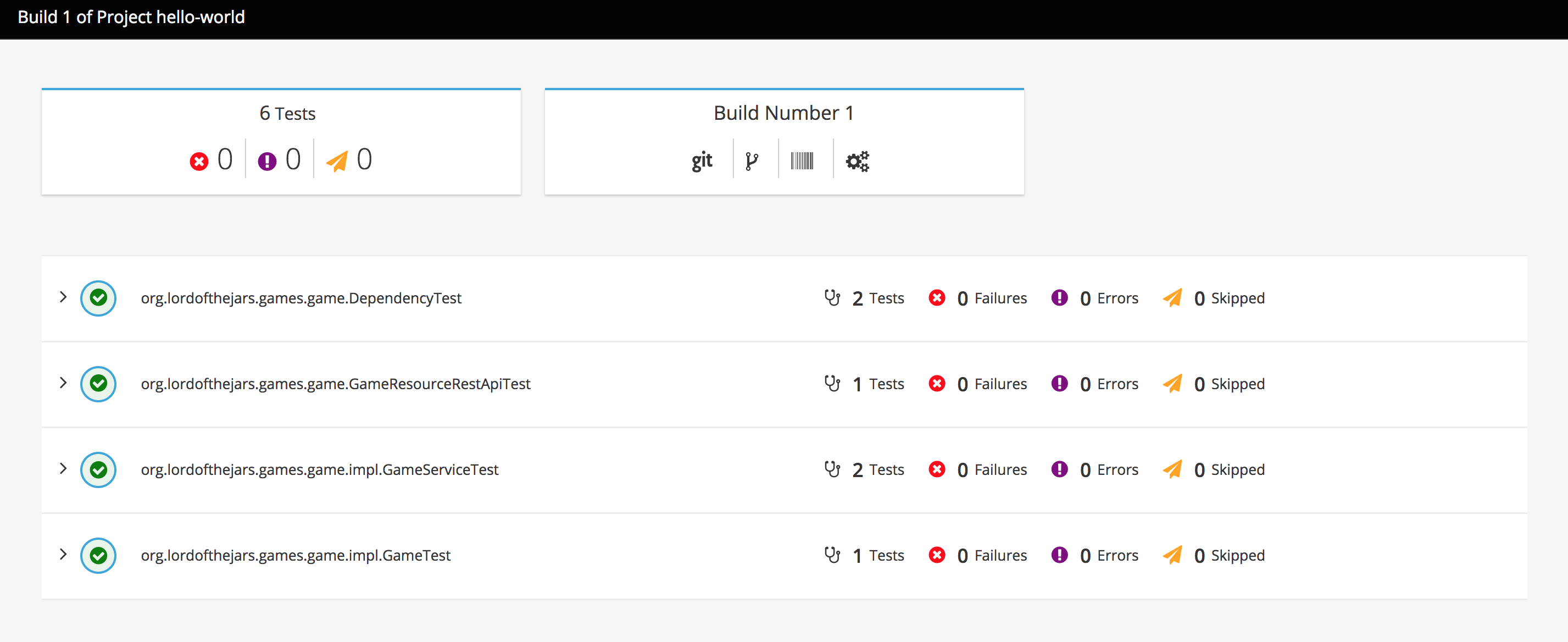Expand the impl.GameServiceTest row chevron
1568x642 pixels.
pos(63,468)
